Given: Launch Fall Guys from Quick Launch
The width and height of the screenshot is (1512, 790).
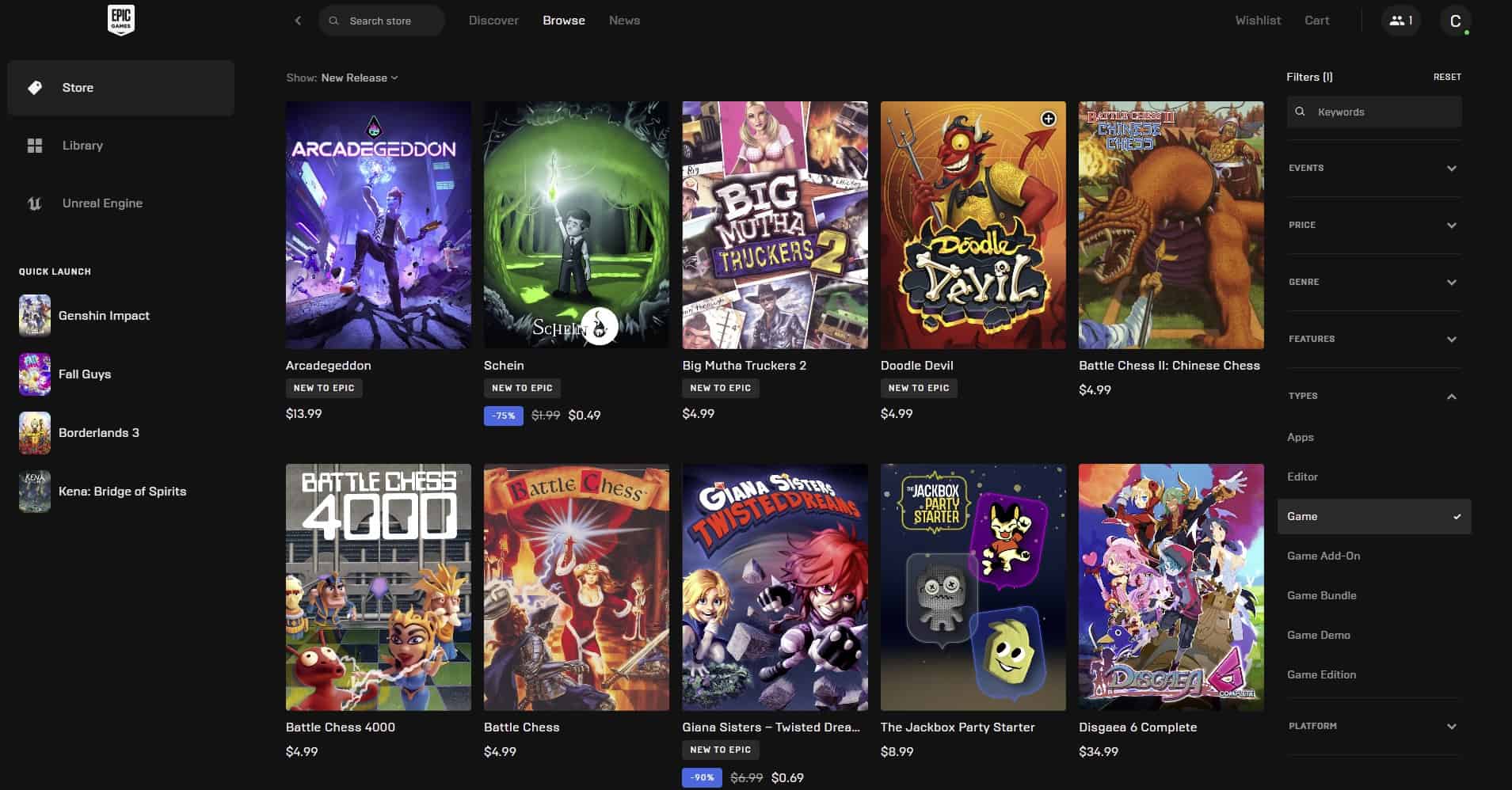Looking at the screenshot, I should [x=85, y=374].
